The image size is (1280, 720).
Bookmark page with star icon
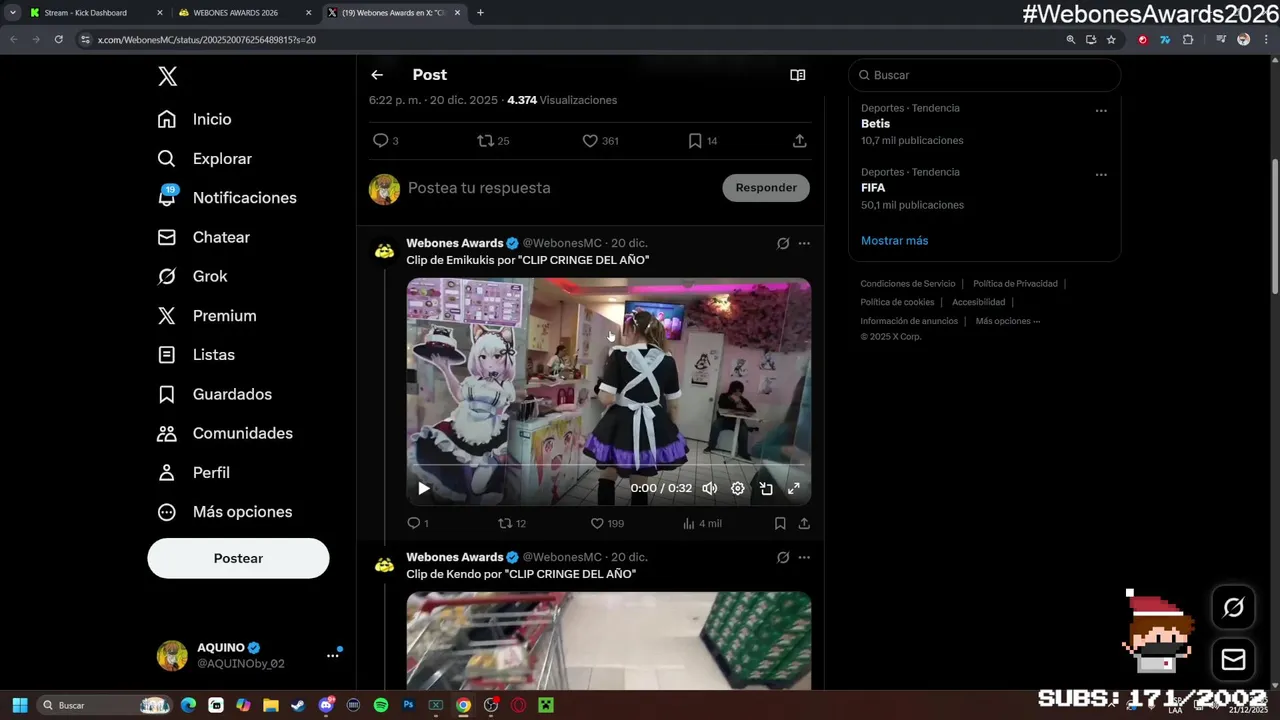point(1111,40)
